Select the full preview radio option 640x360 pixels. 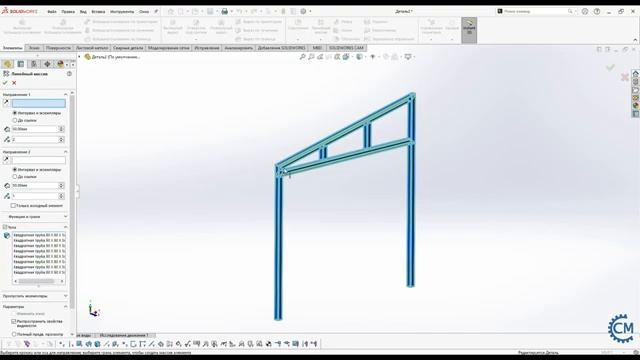click(13, 334)
